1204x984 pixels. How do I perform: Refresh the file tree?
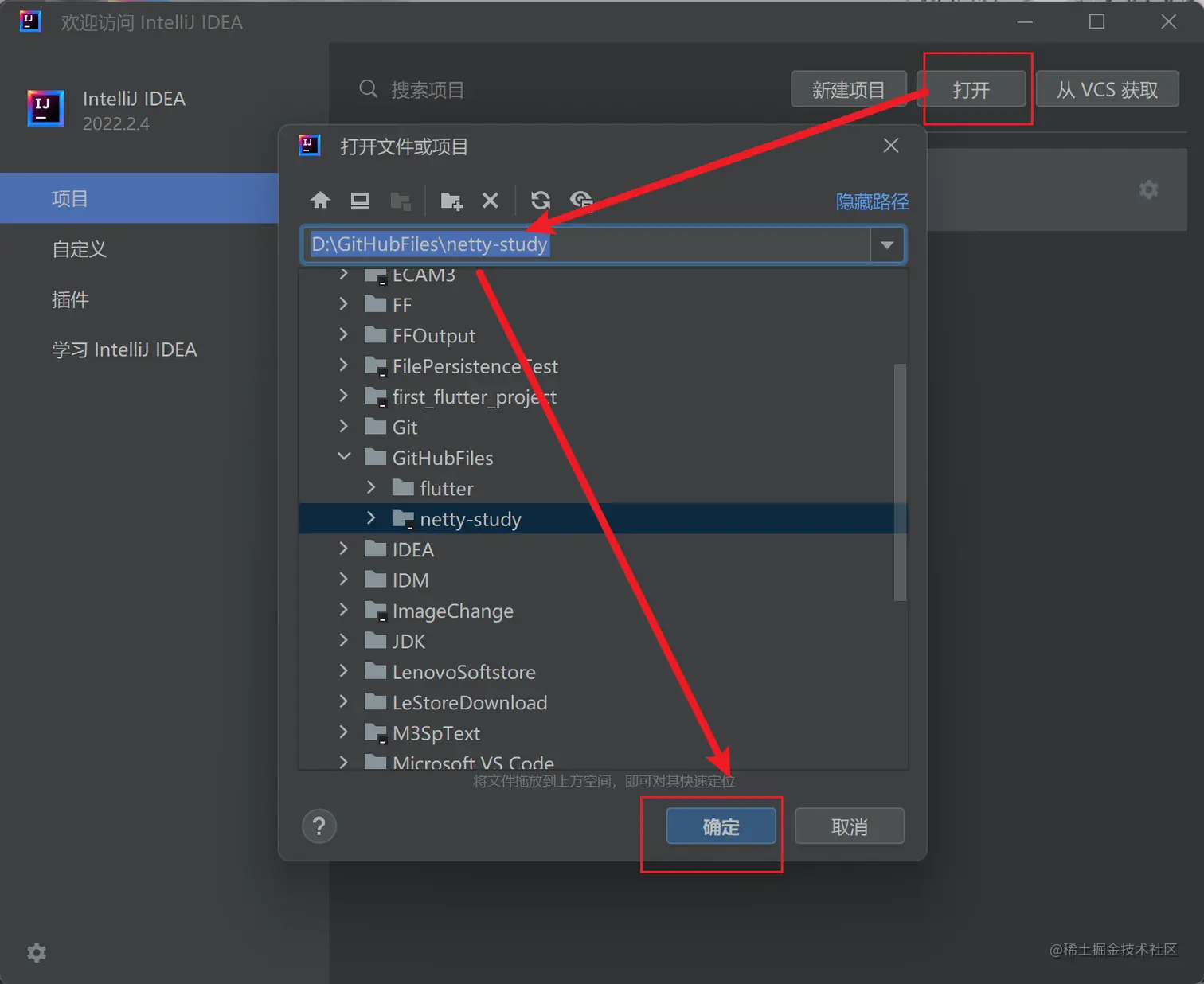point(541,201)
